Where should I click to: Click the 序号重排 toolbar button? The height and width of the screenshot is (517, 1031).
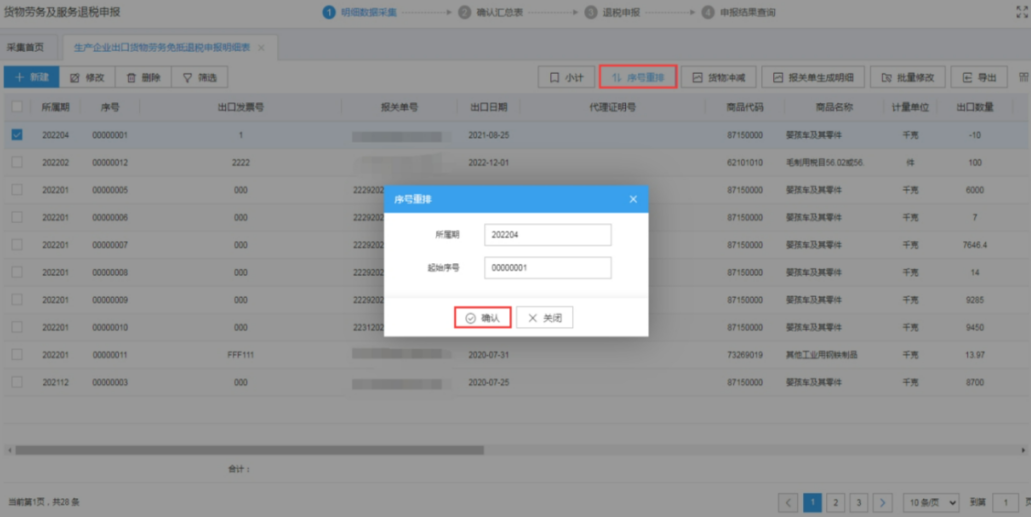click(638, 77)
